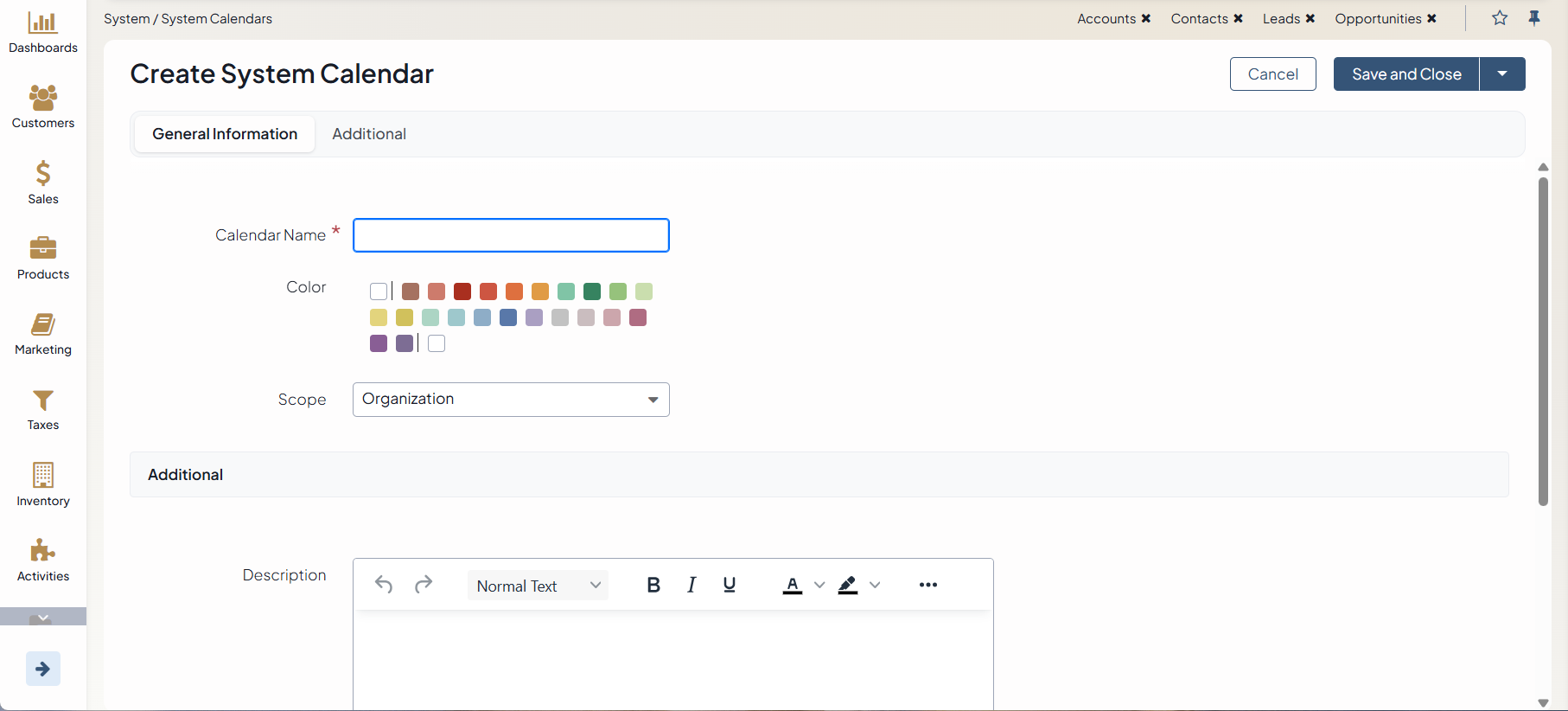
Task: Pick the dark green color swatch
Action: (592, 291)
